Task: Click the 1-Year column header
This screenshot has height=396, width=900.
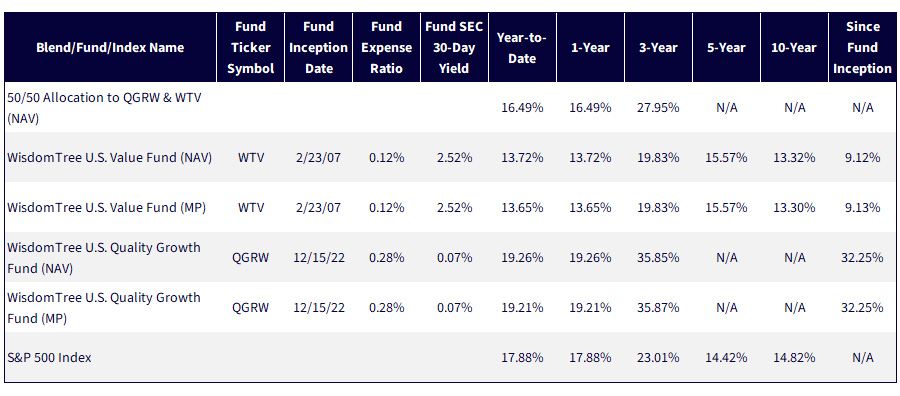Action: [590, 47]
